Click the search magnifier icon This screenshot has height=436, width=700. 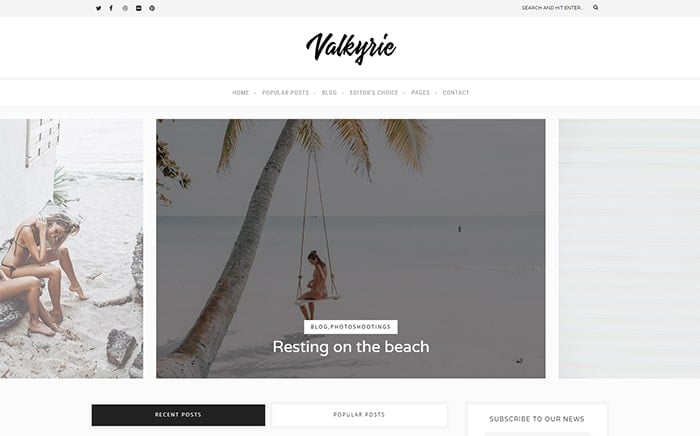(x=596, y=8)
